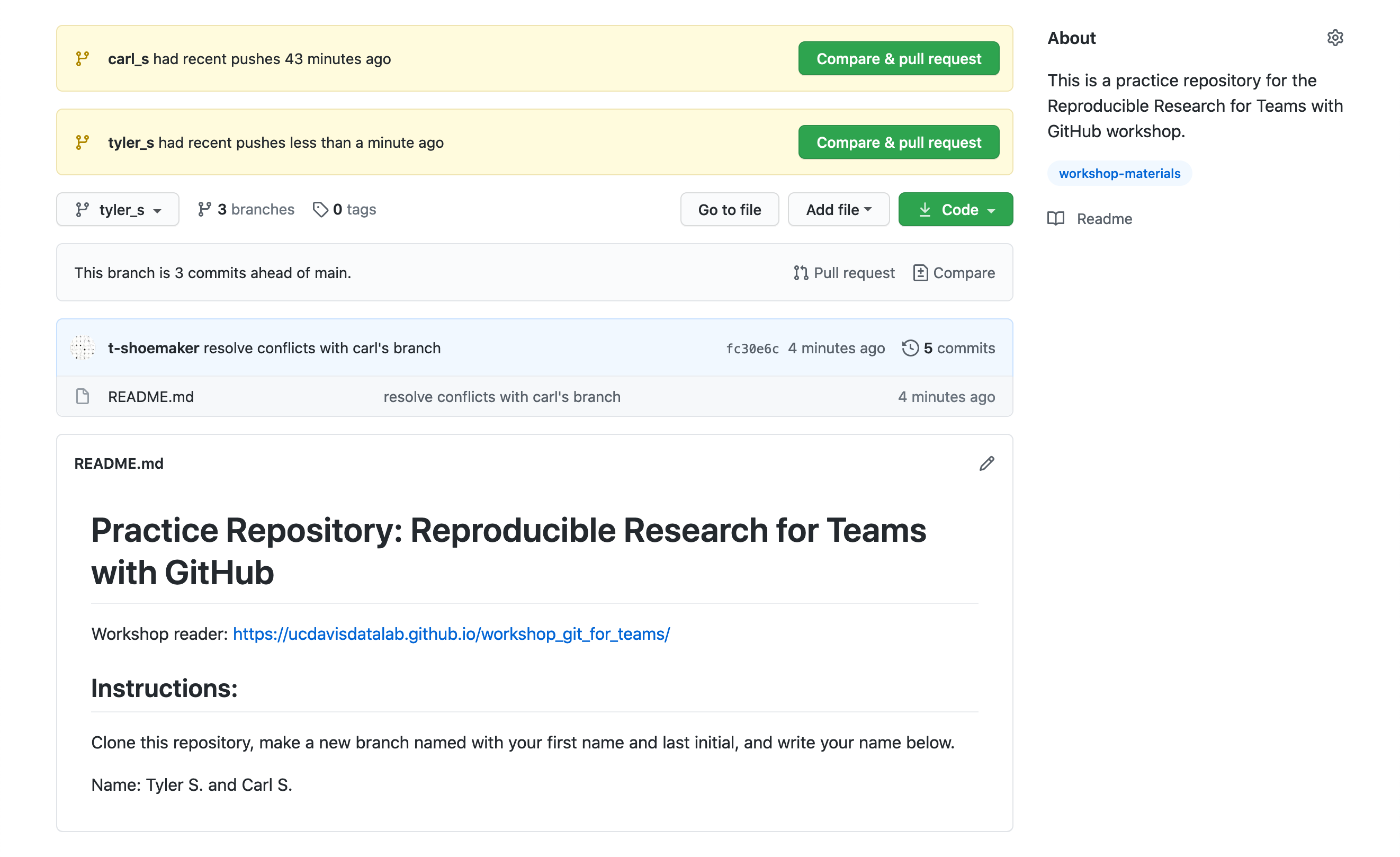Click the About repository description text
The width and height of the screenshot is (1400, 857).
(1195, 106)
